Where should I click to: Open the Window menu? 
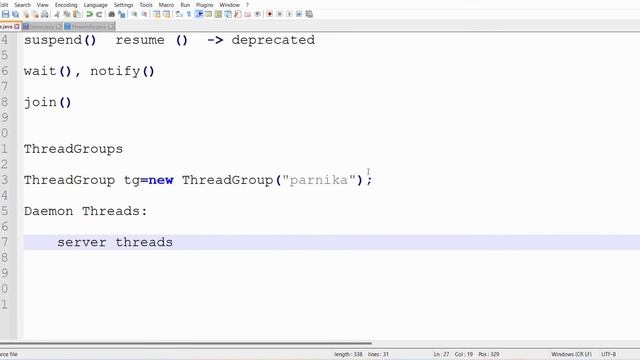229,5
